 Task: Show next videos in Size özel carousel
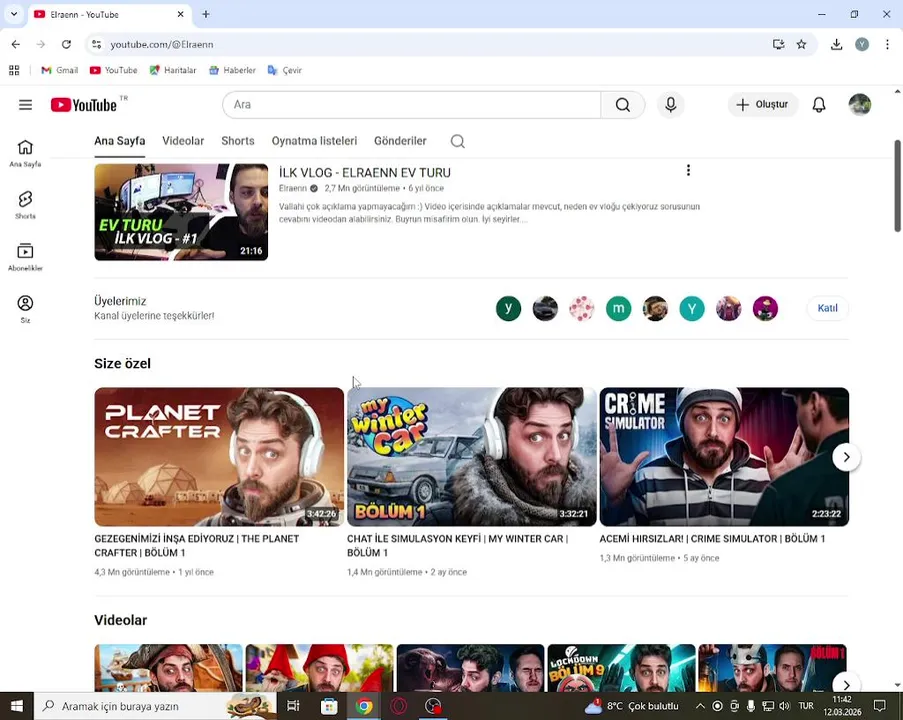[846, 457]
